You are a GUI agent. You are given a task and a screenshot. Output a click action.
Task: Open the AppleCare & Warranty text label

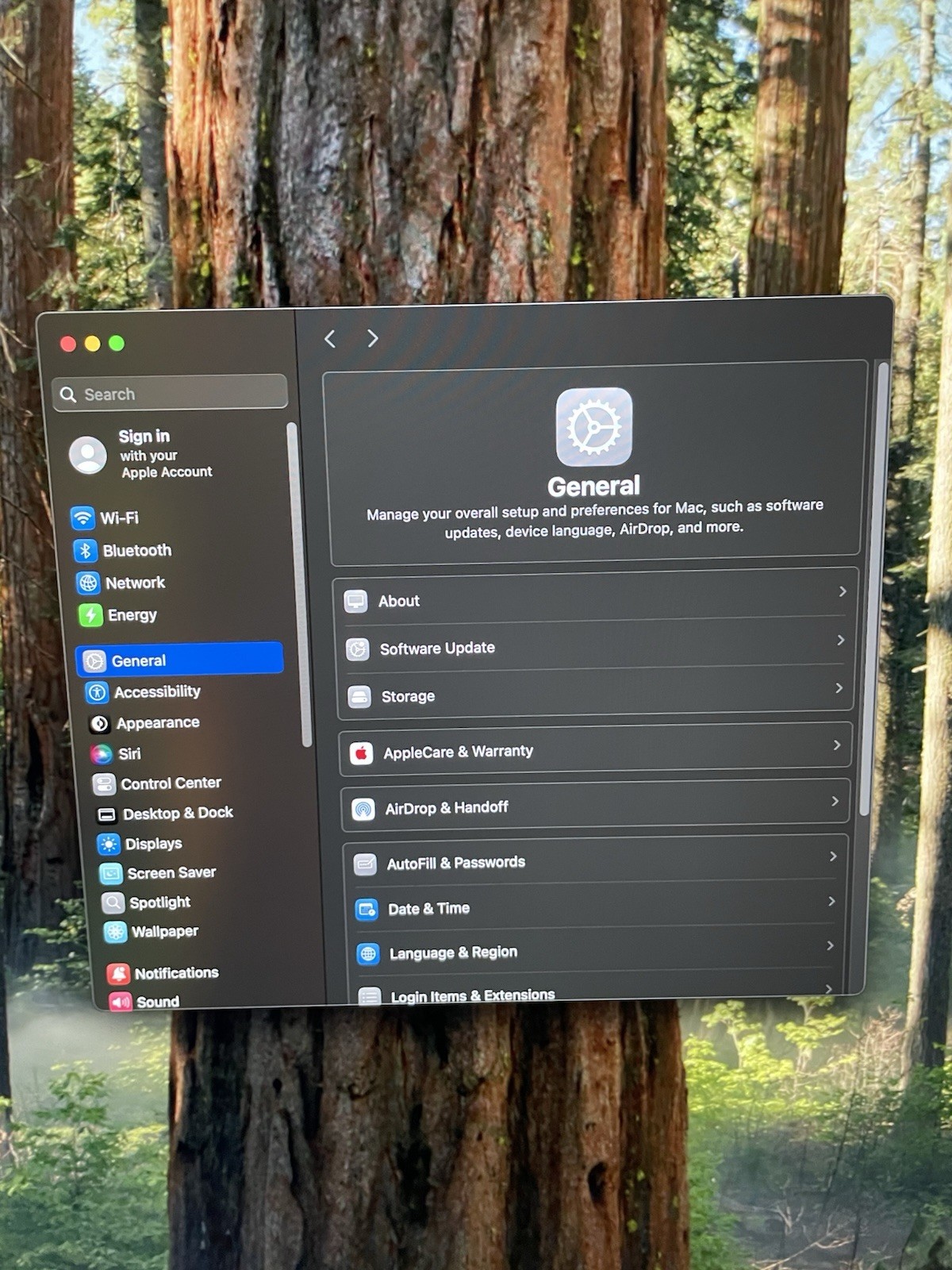tap(459, 752)
